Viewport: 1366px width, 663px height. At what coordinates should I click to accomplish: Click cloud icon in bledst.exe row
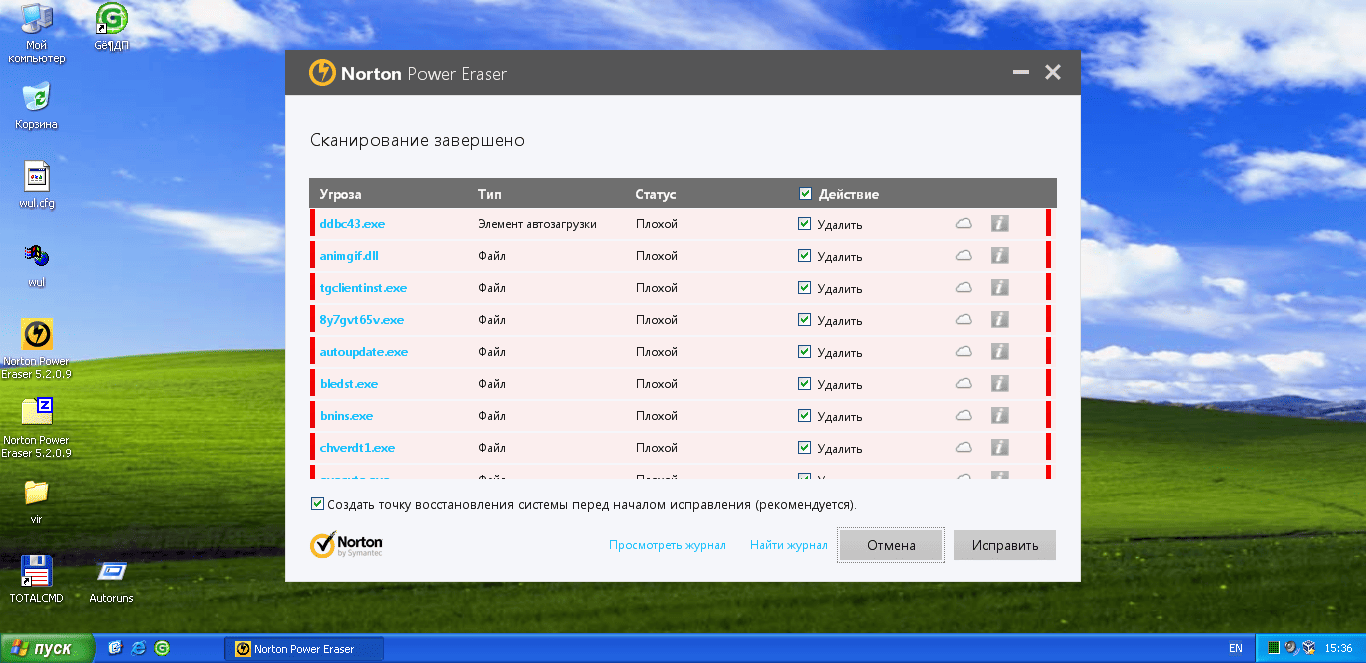963,384
